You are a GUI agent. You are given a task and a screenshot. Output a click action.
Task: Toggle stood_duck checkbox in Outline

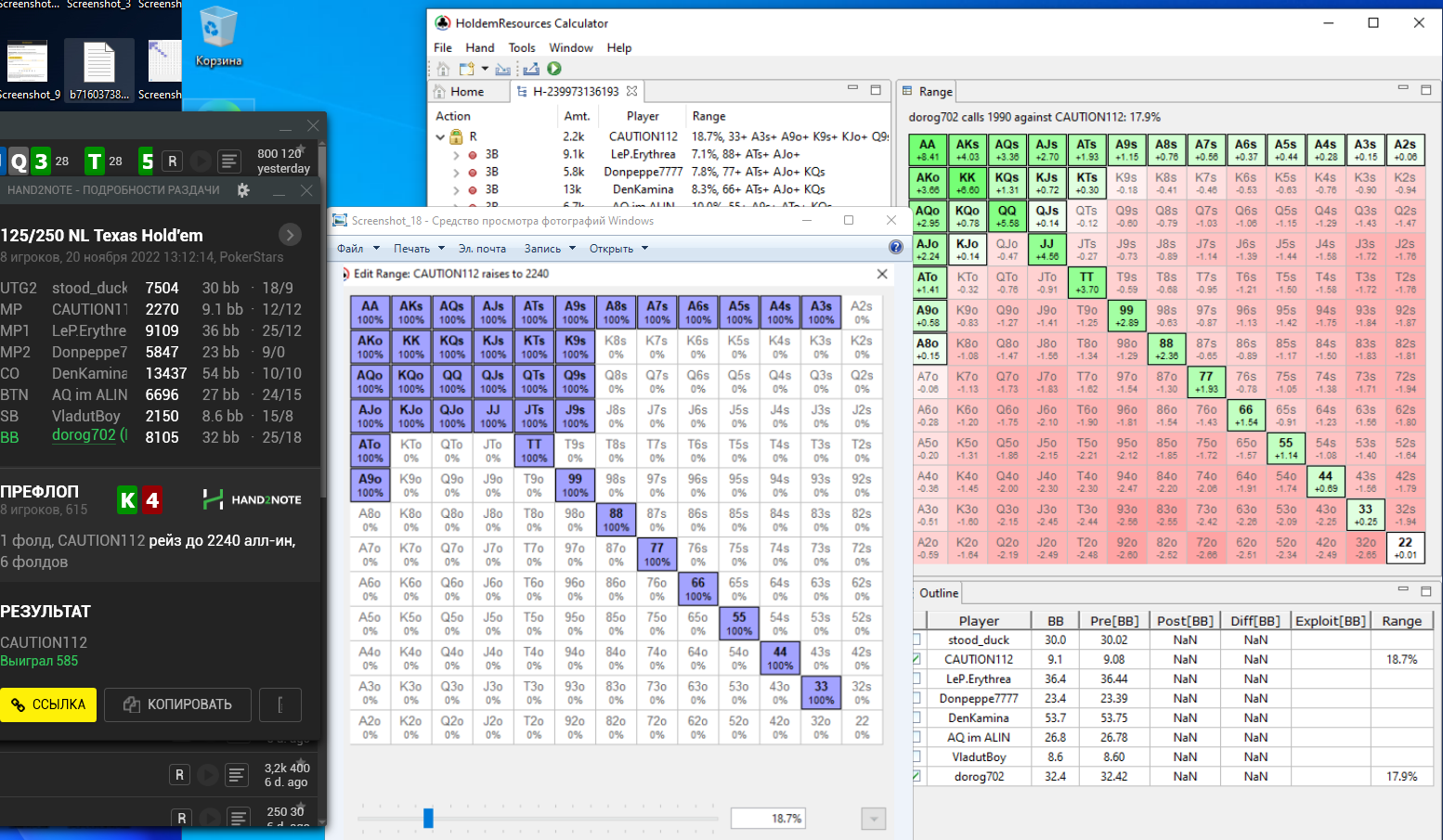[x=917, y=640]
